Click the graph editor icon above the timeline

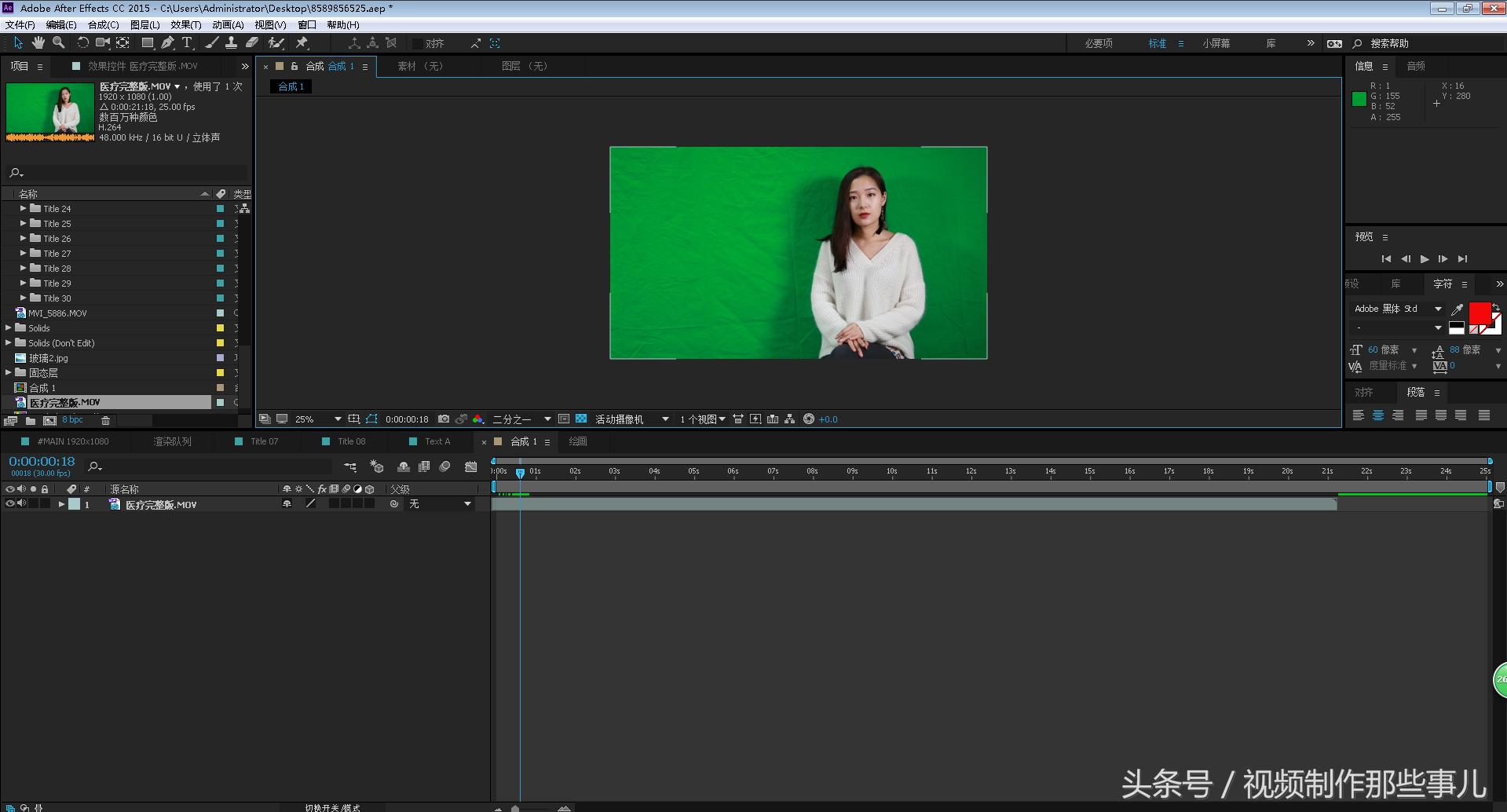click(x=471, y=466)
